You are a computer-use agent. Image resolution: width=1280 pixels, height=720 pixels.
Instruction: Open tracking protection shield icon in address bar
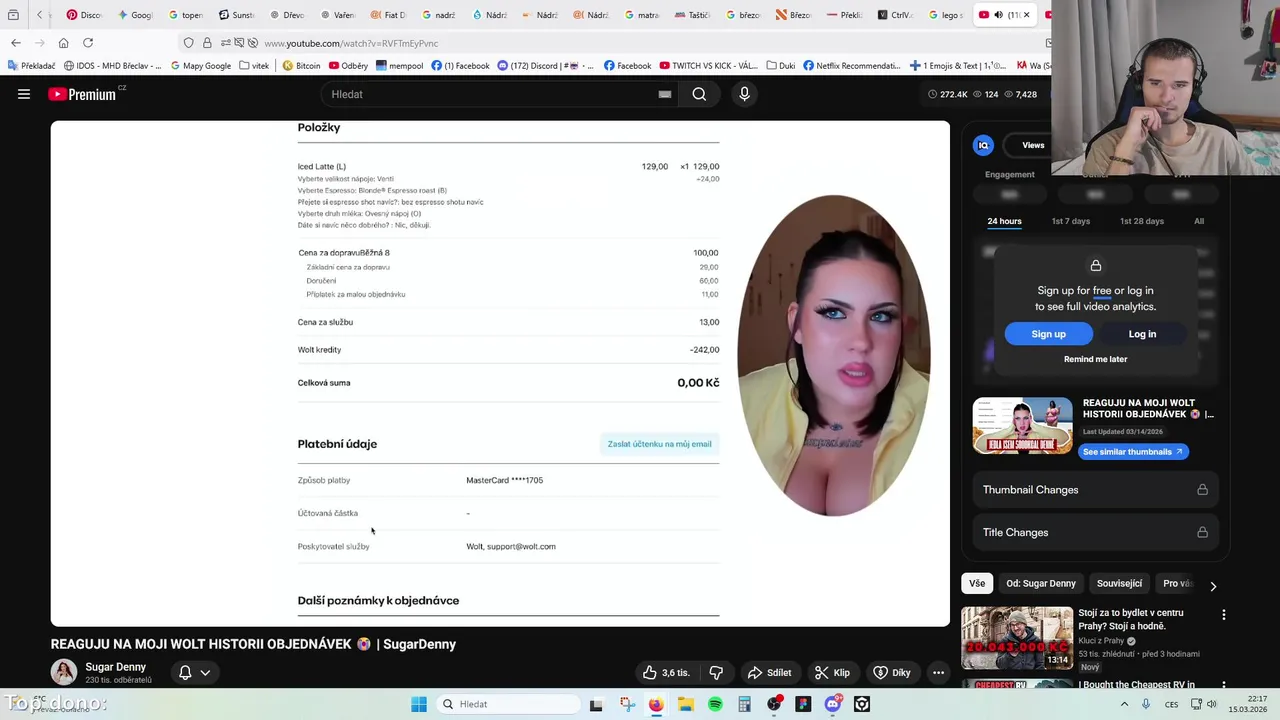pyautogui.click(x=188, y=43)
